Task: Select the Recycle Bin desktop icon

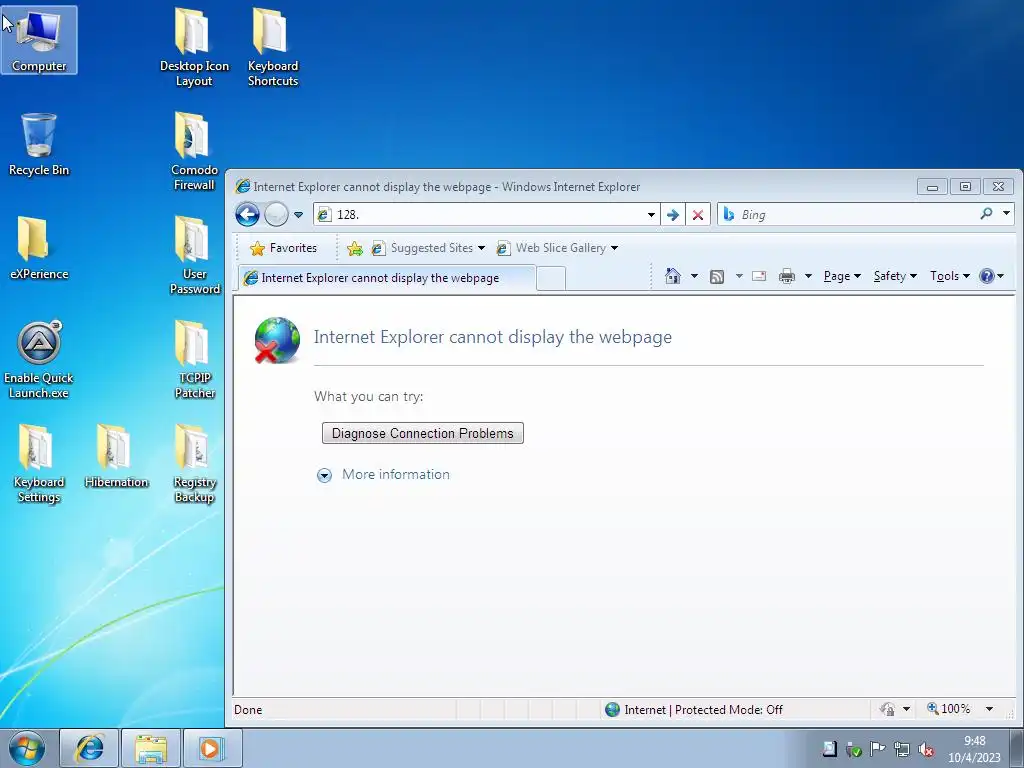Action: (39, 144)
